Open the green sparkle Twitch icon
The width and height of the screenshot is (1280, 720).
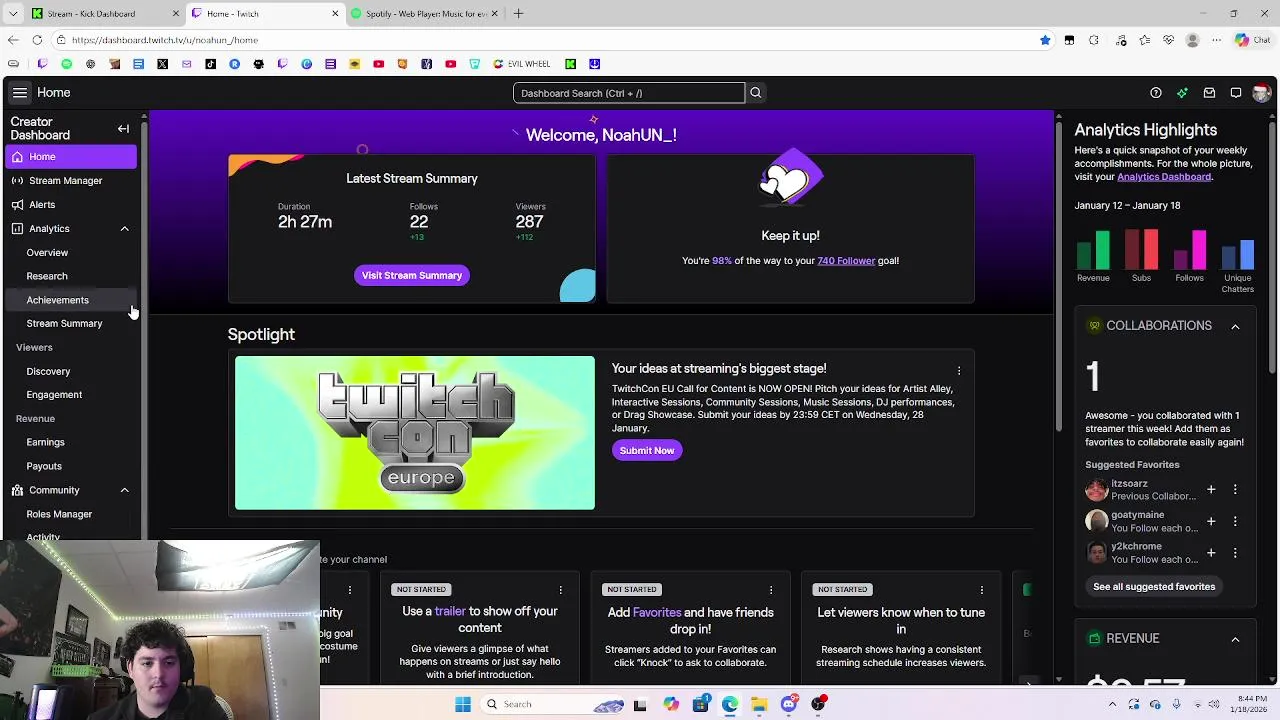[x=1182, y=93]
